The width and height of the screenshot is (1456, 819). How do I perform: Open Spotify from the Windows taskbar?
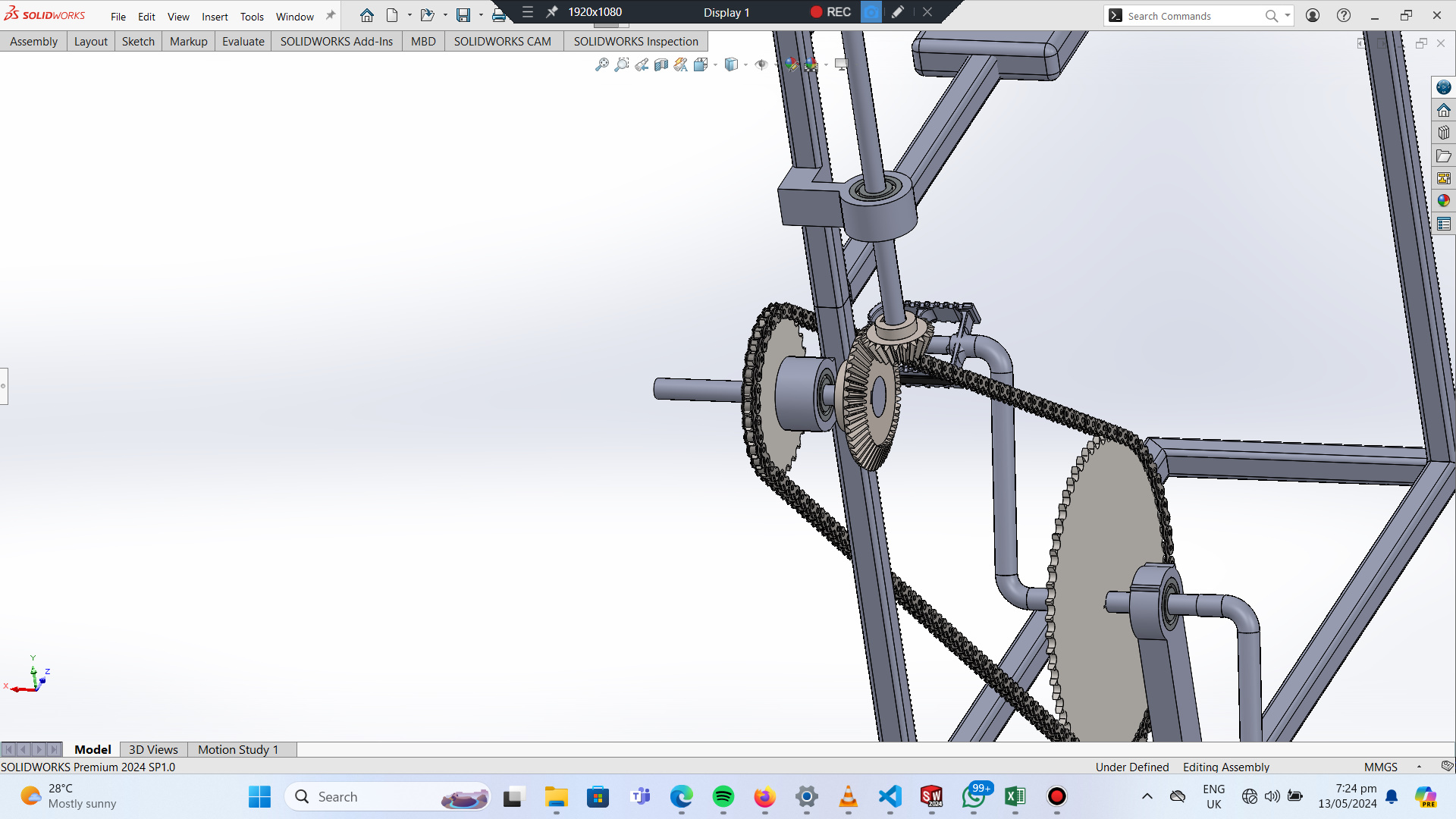(723, 797)
